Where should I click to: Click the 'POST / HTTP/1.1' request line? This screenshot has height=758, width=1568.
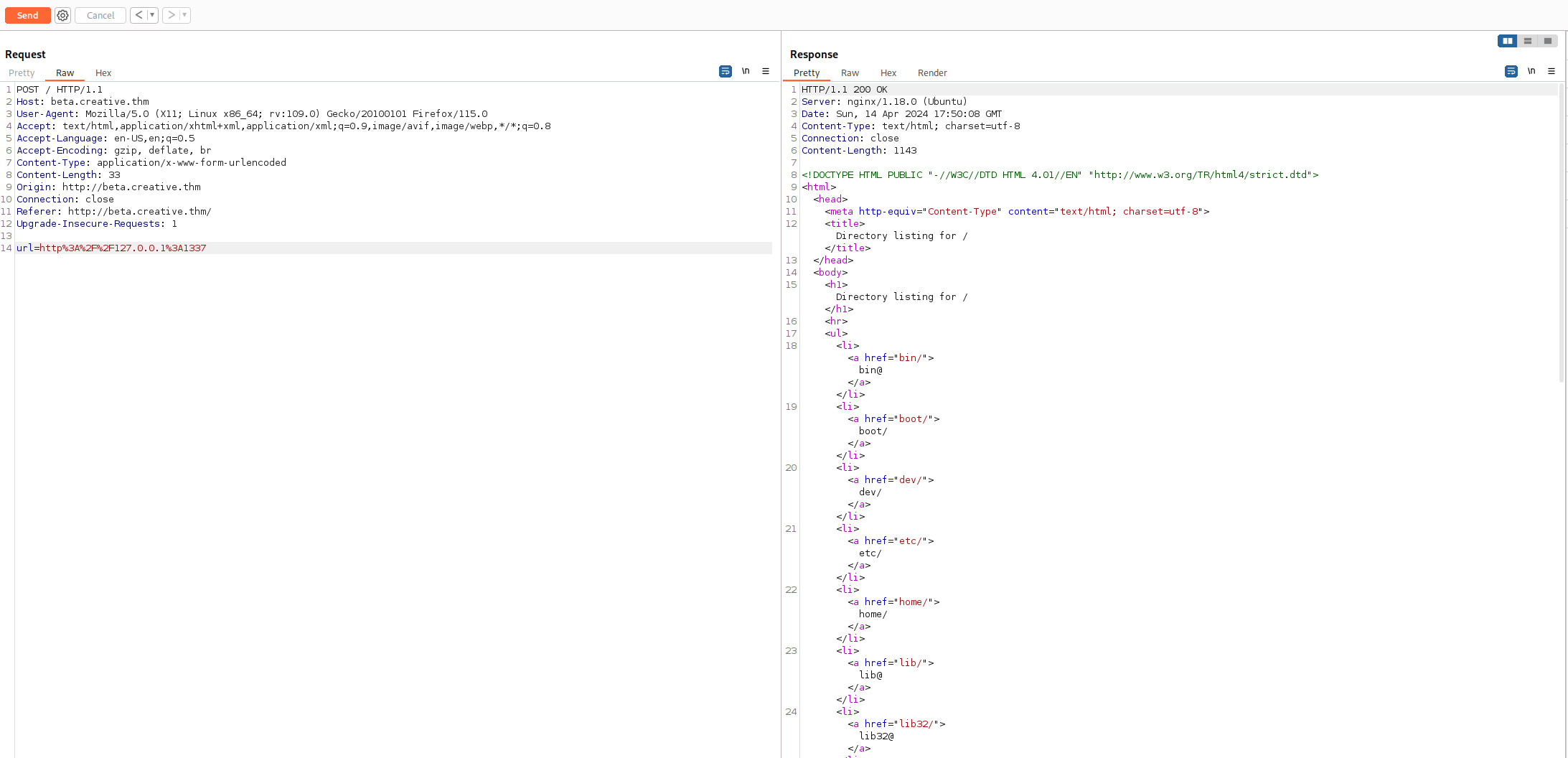coord(60,89)
